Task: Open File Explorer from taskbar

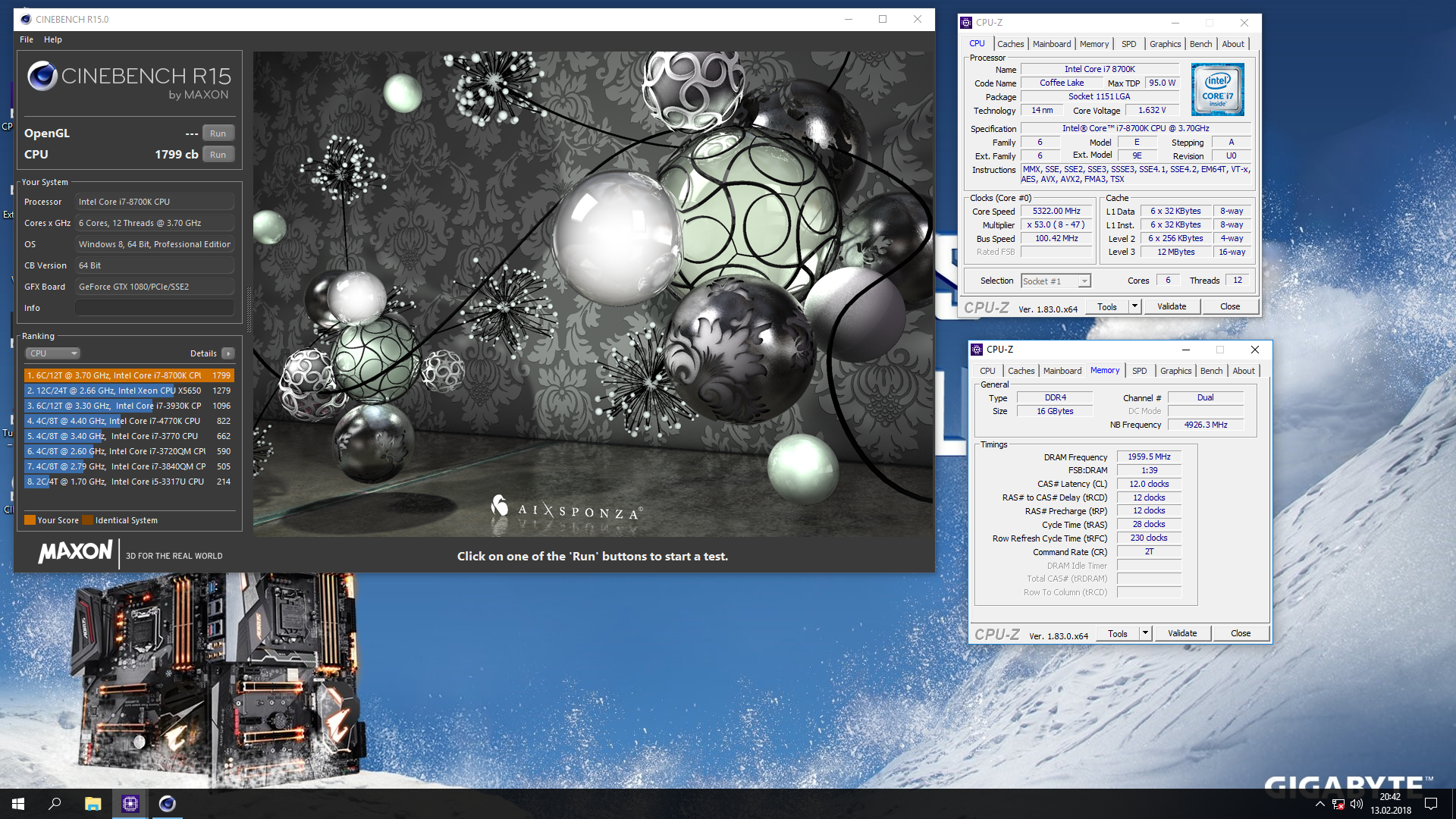Action: [93, 804]
